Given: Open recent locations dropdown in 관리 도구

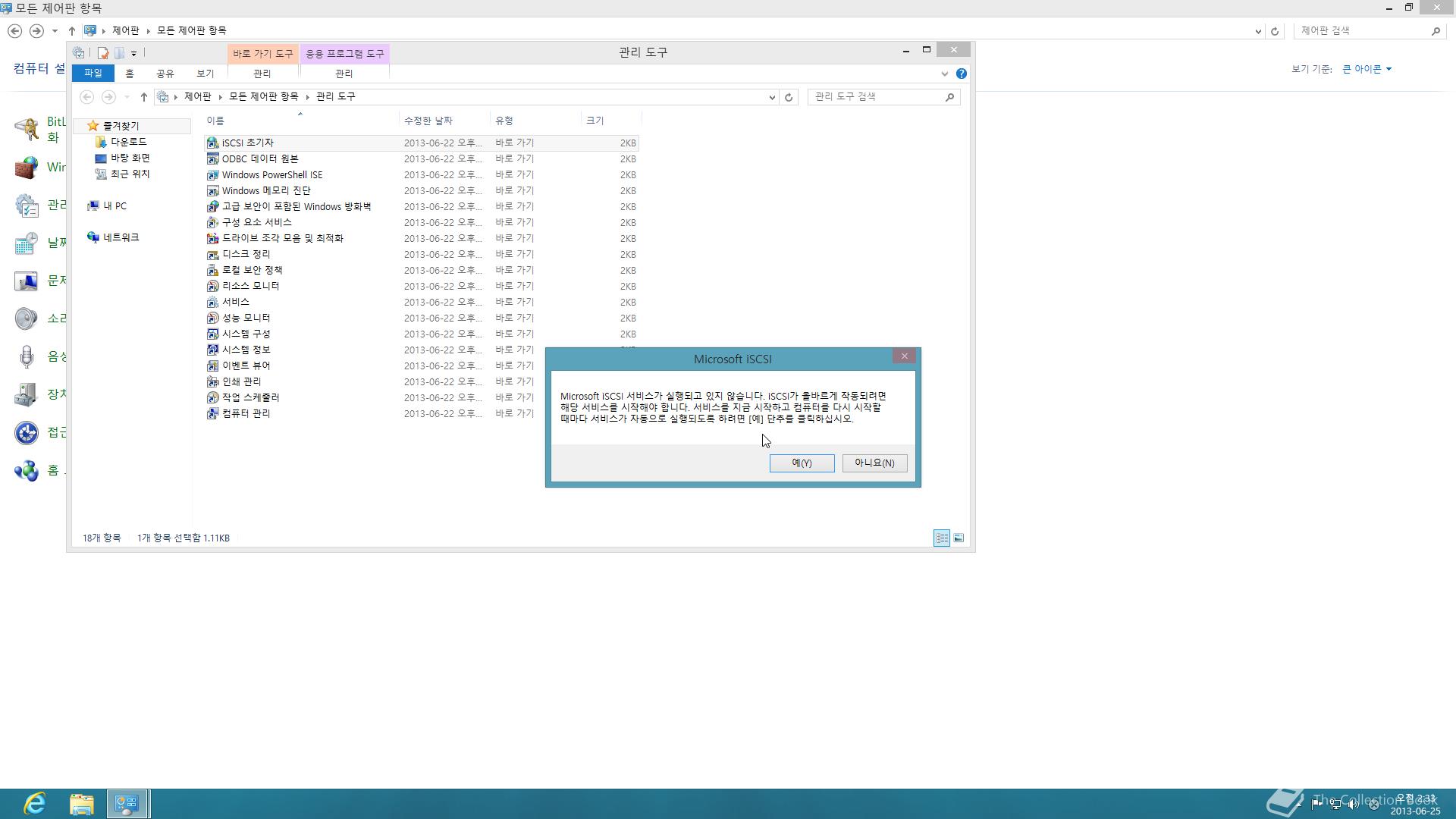Looking at the screenshot, I should pos(127,97).
